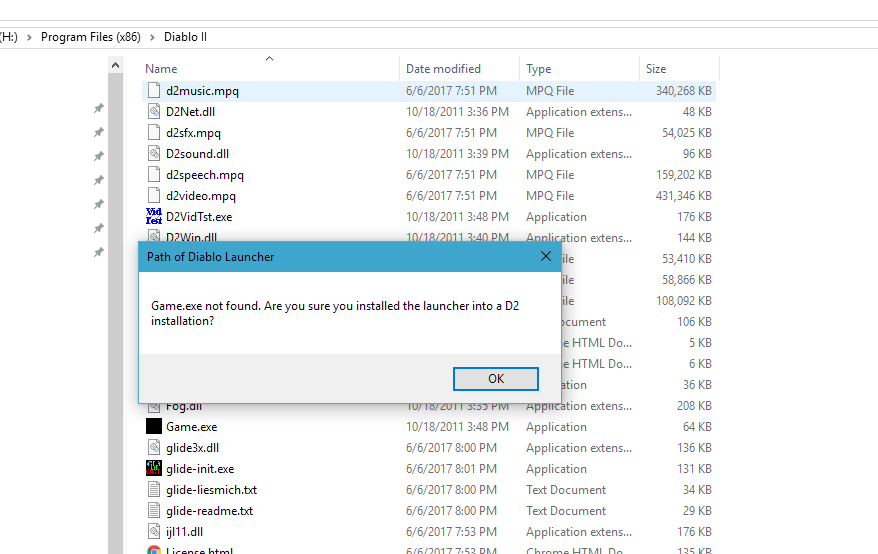This screenshot has width=878, height=554.
Task: Click the last pin icon in the sidebar
Action: [99, 252]
